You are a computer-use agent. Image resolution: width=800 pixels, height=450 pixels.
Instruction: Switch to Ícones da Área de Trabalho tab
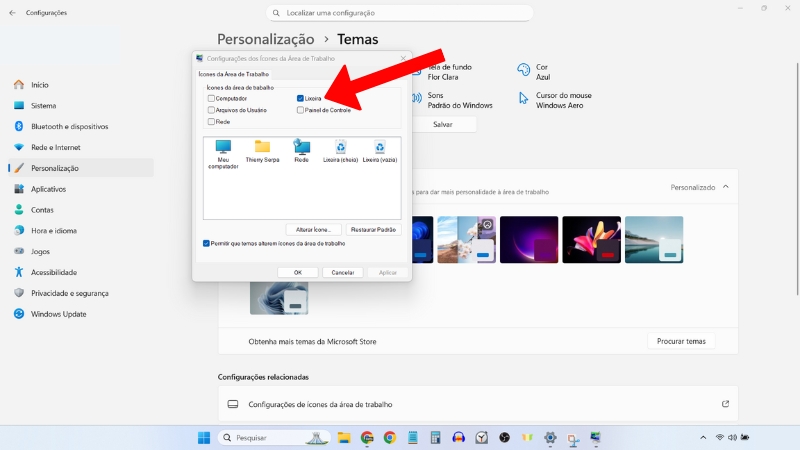[x=233, y=74]
